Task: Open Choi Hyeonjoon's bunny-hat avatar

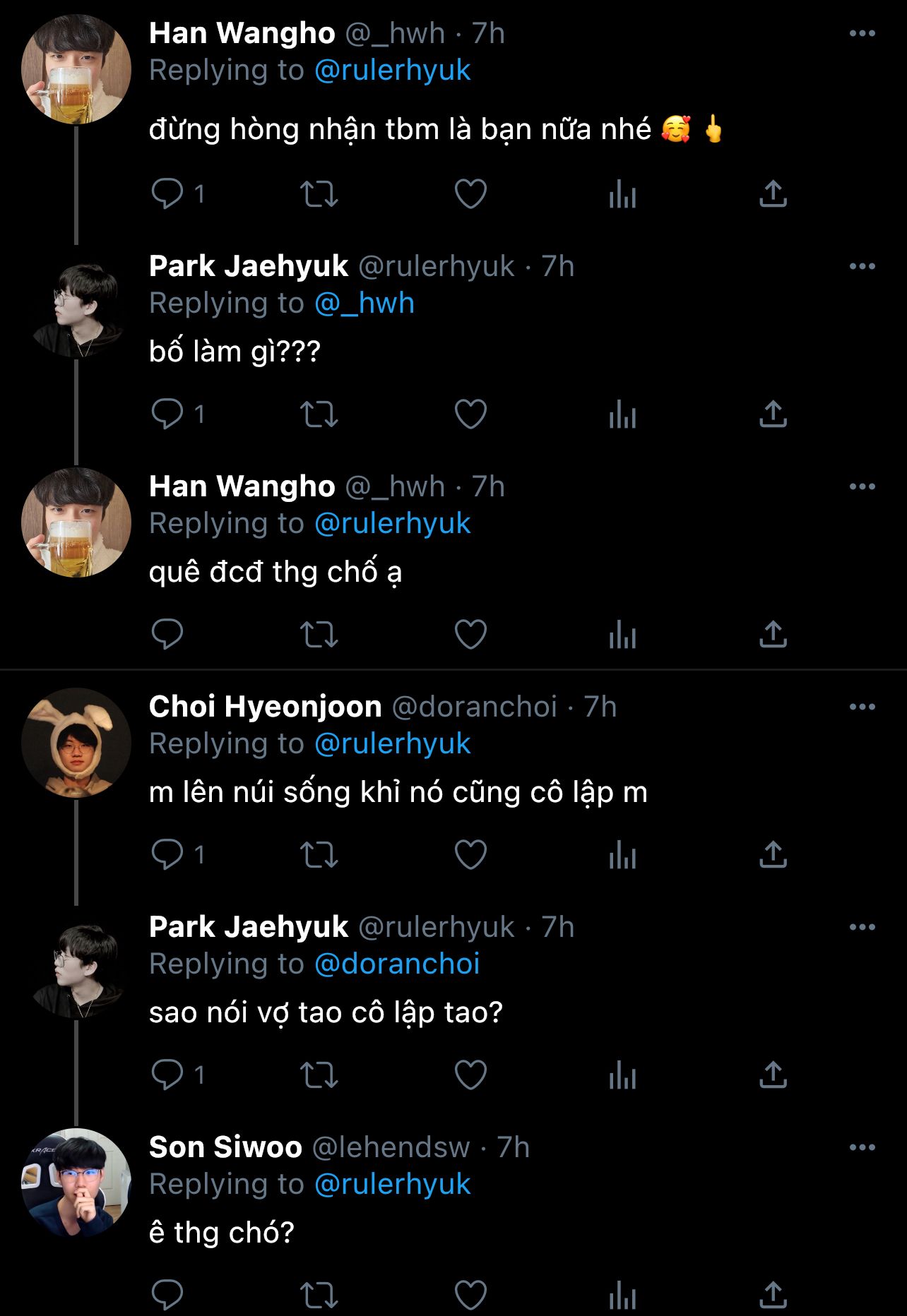Action: click(x=76, y=742)
